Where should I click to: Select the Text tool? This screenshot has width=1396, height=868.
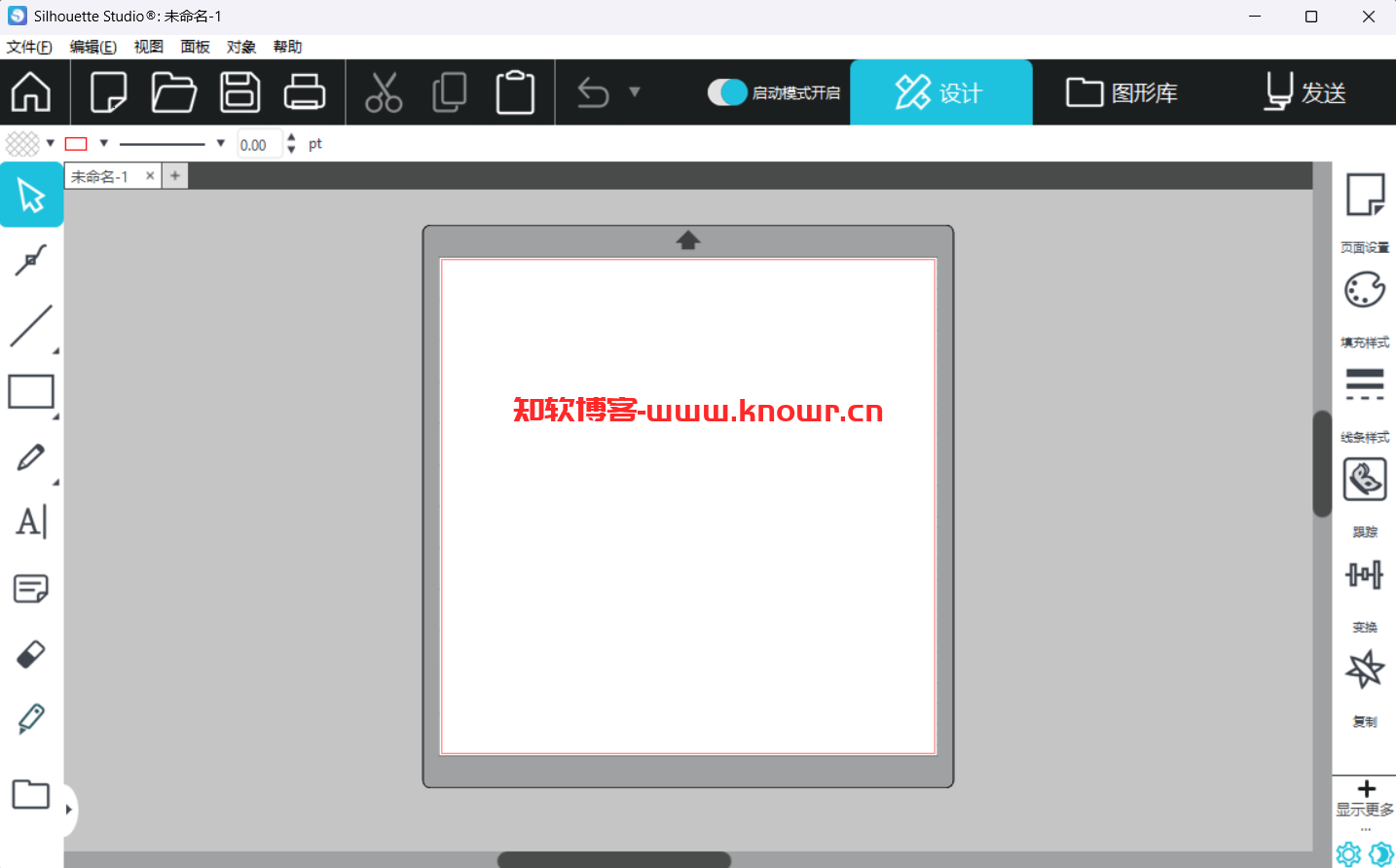pos(31,523)
